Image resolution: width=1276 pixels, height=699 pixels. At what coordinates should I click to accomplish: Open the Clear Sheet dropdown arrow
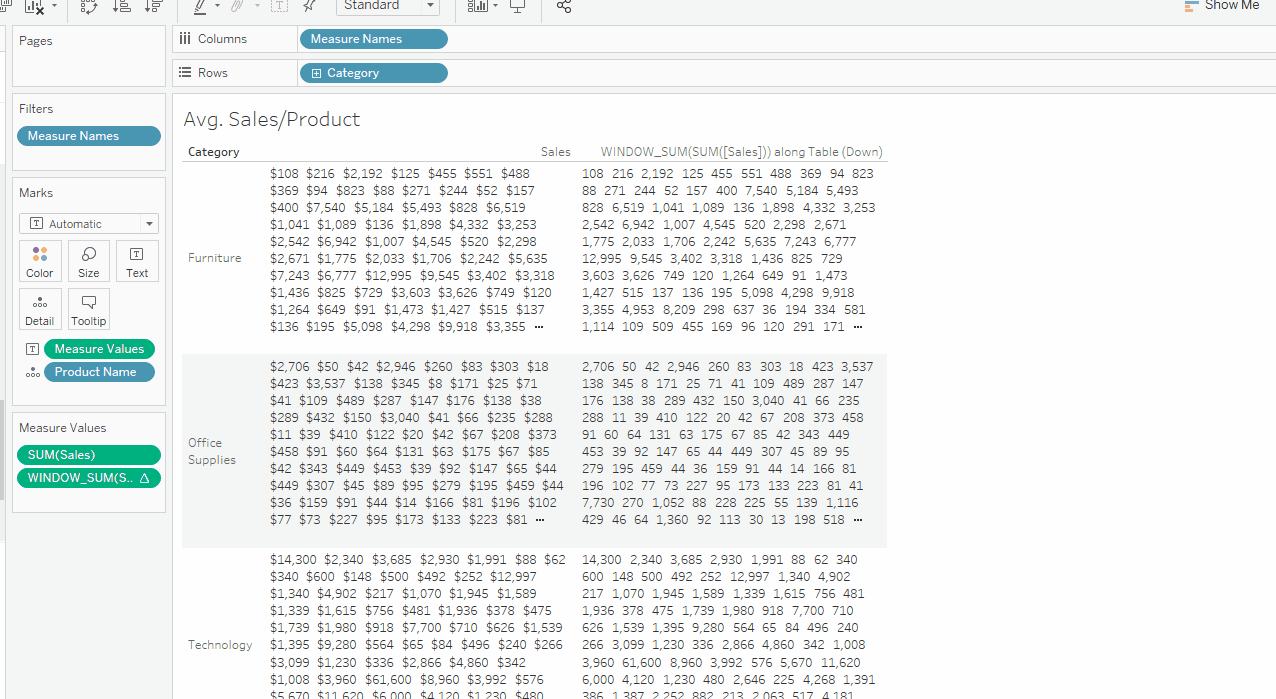click(54, 6)
